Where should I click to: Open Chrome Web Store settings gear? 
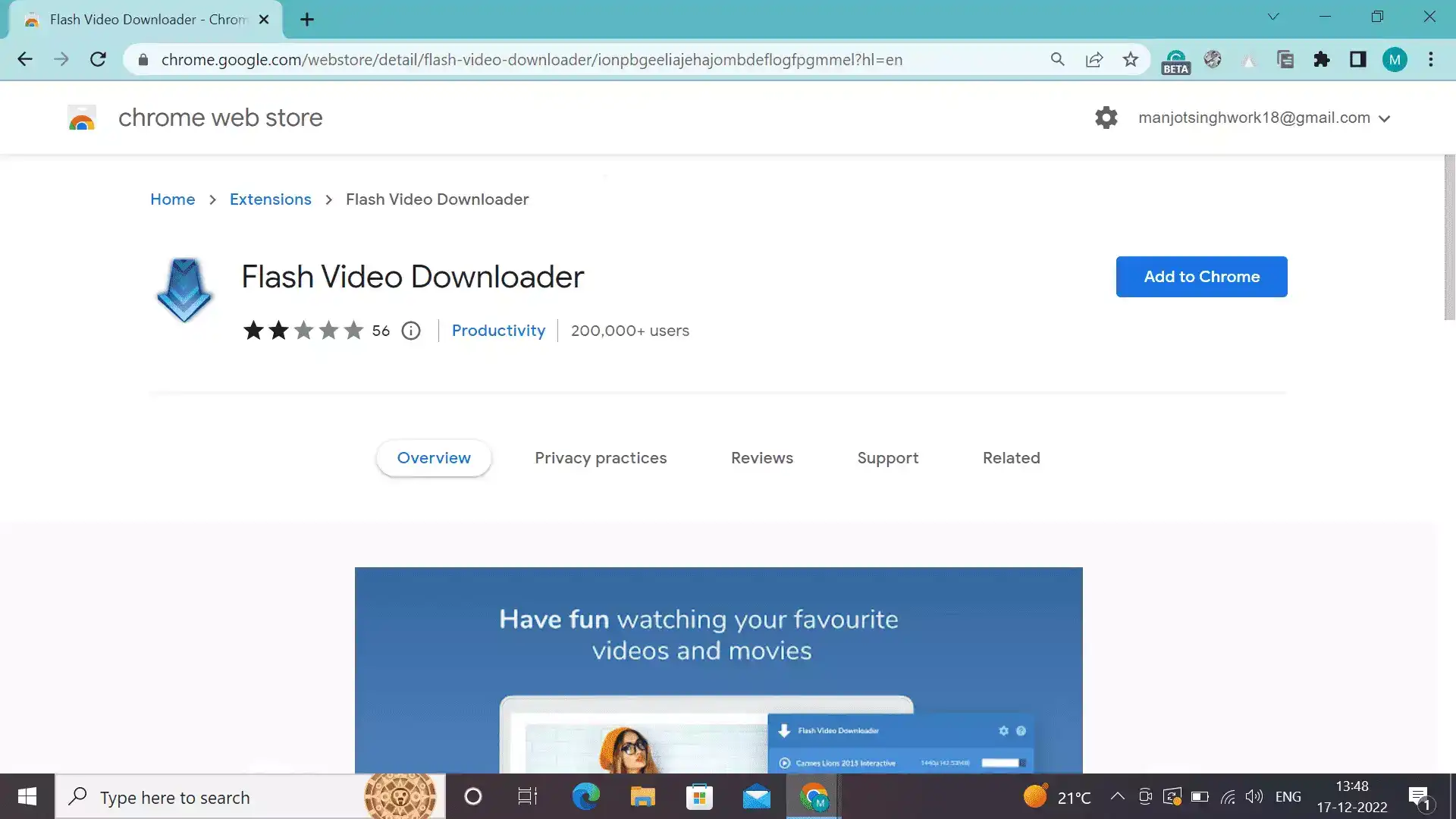click(1106, 118)
